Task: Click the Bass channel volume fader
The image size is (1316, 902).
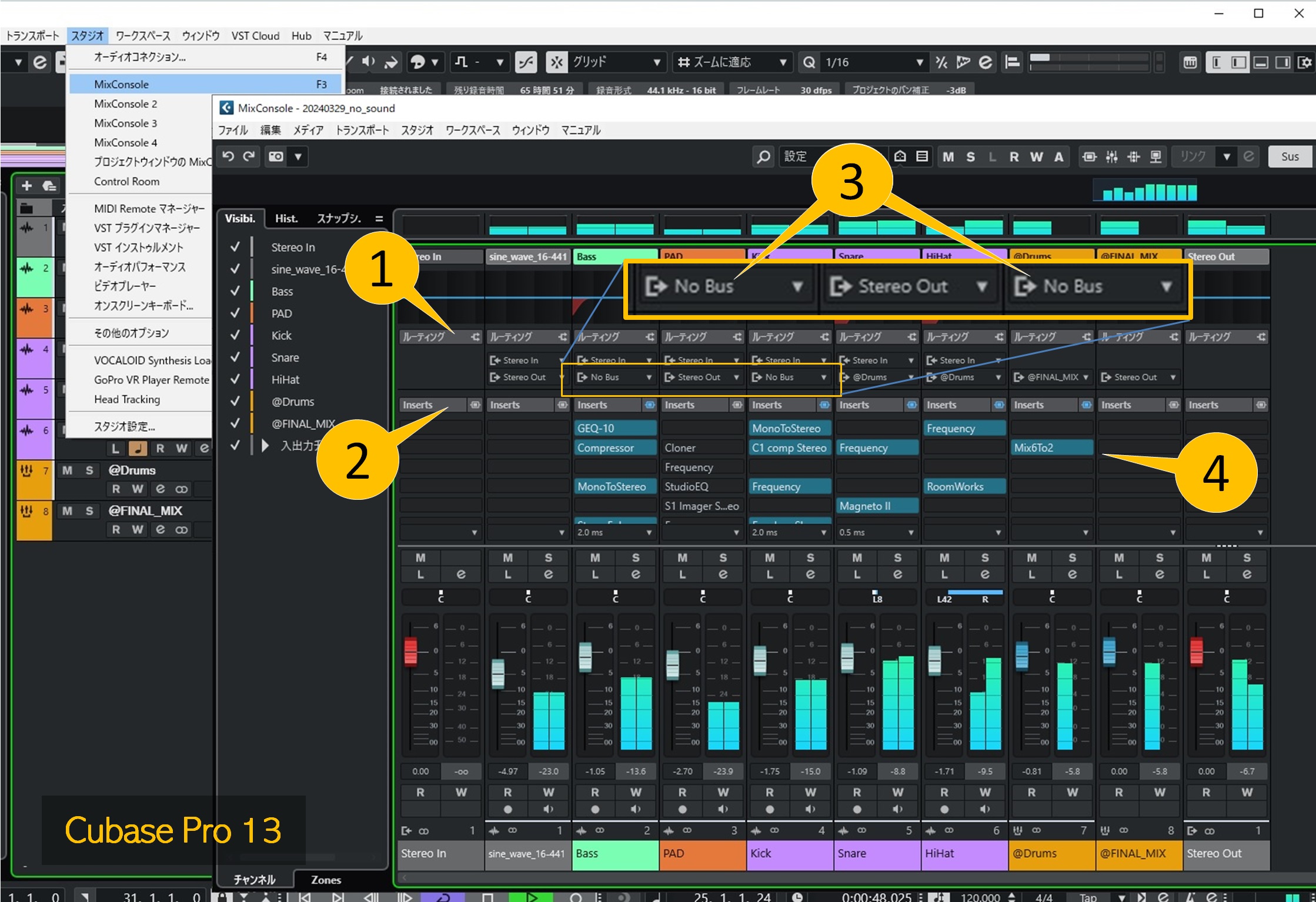Action: click(x=585, y=657)
